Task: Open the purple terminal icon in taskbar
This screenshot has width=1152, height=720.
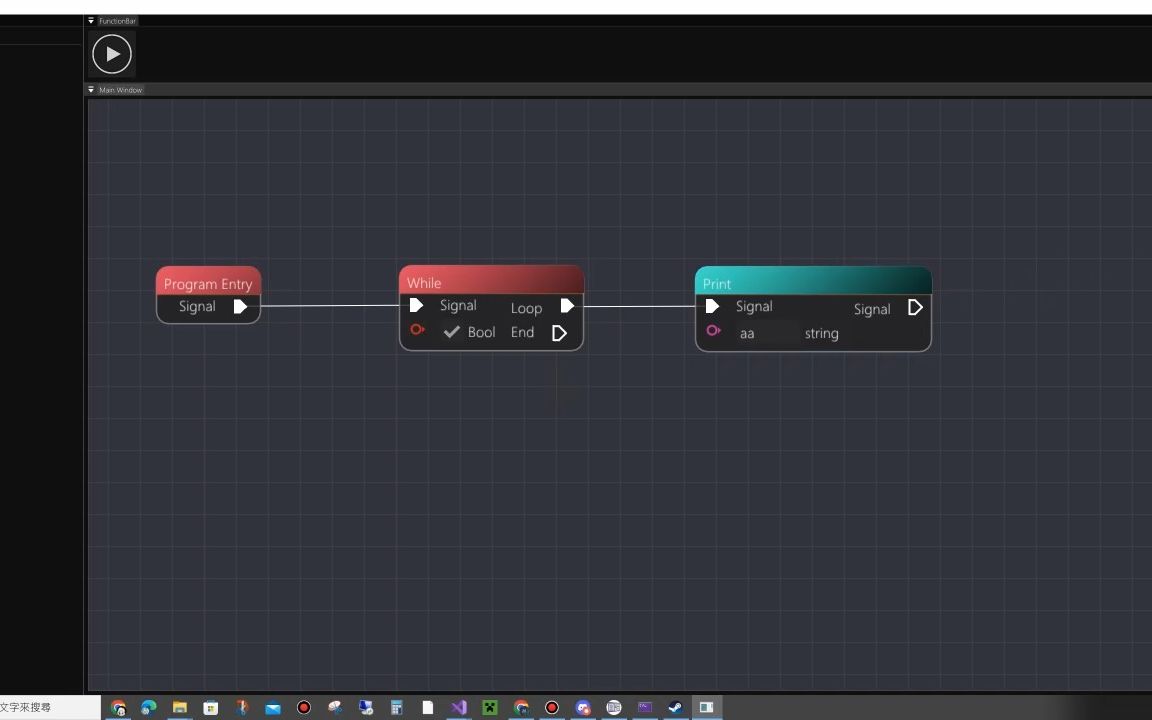Action: coord(645,708)
